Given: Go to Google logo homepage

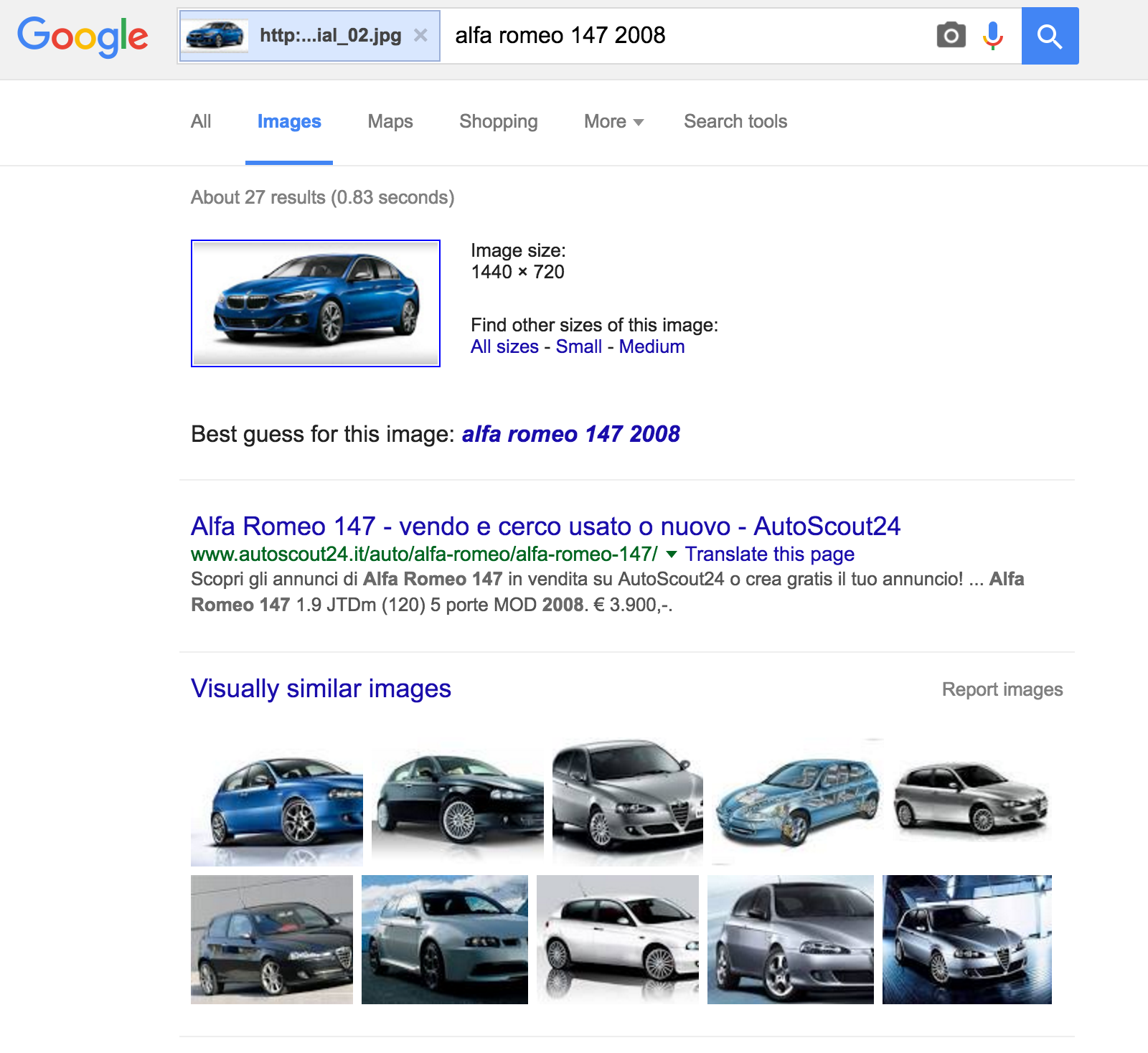Looking at the screenshot, I should (x=83, y=37).
